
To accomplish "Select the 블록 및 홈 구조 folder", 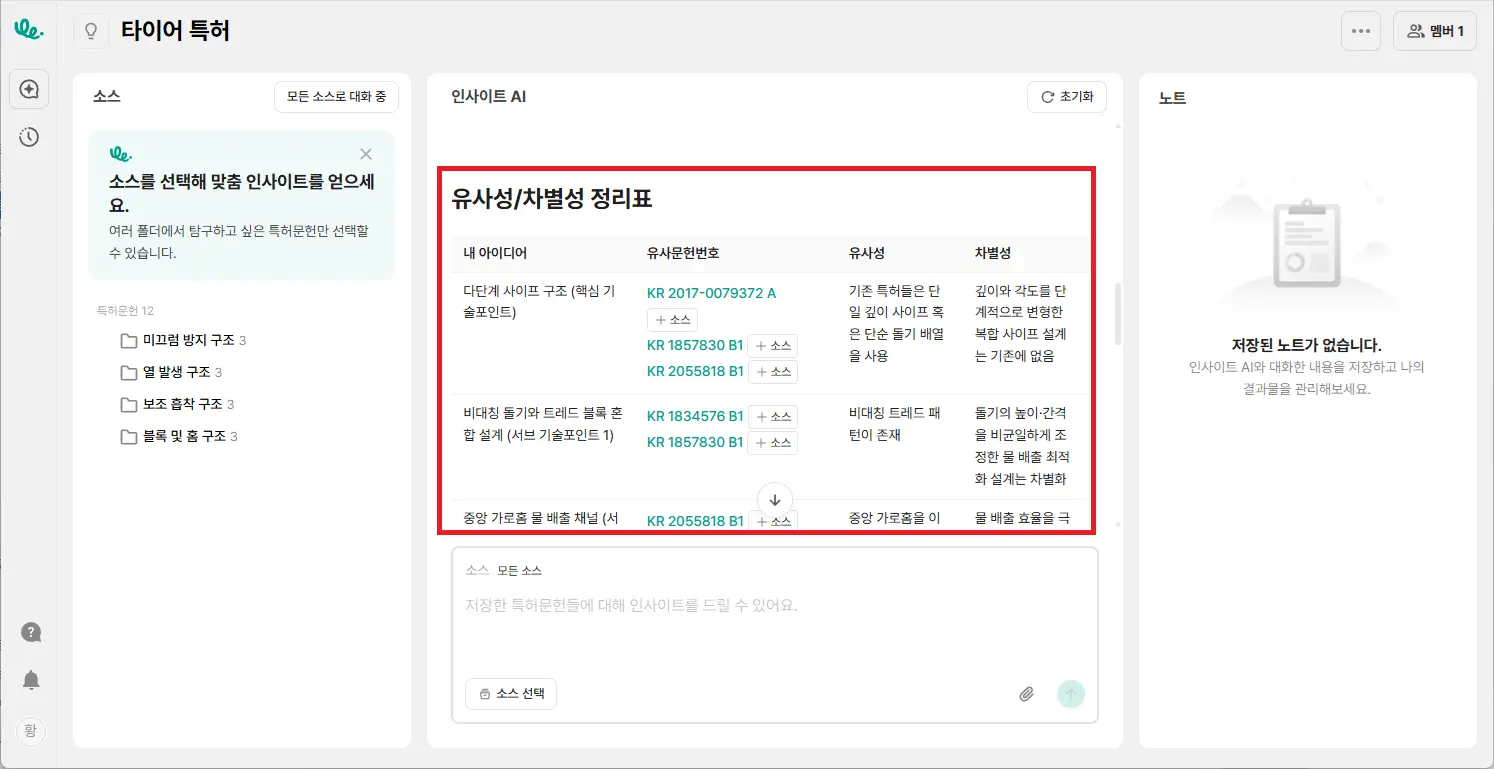I will pos(178,436).
